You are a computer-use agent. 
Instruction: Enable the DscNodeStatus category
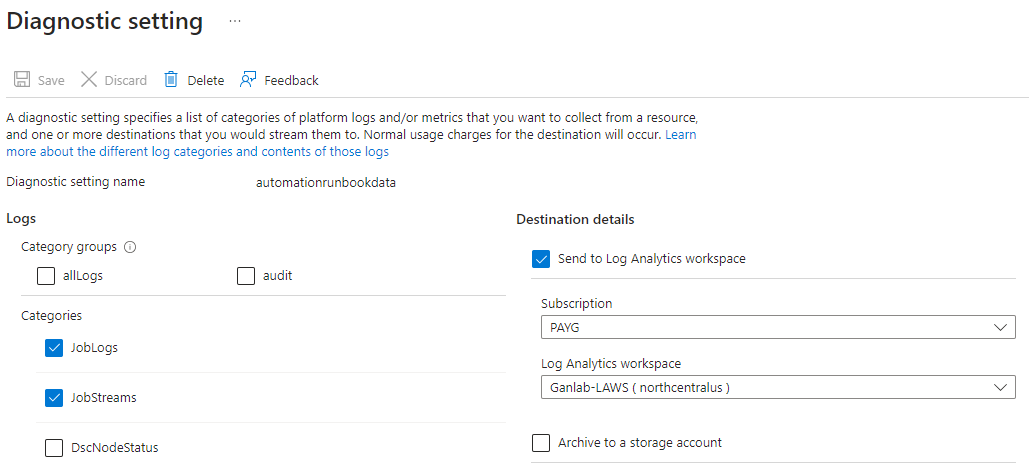tap(54, 448)
